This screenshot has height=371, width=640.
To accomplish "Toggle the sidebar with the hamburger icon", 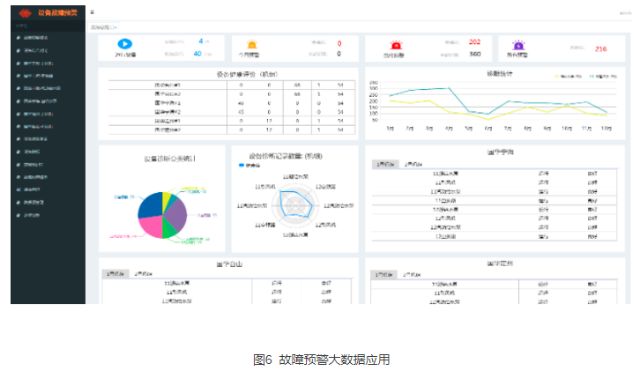I will (92, 12).
